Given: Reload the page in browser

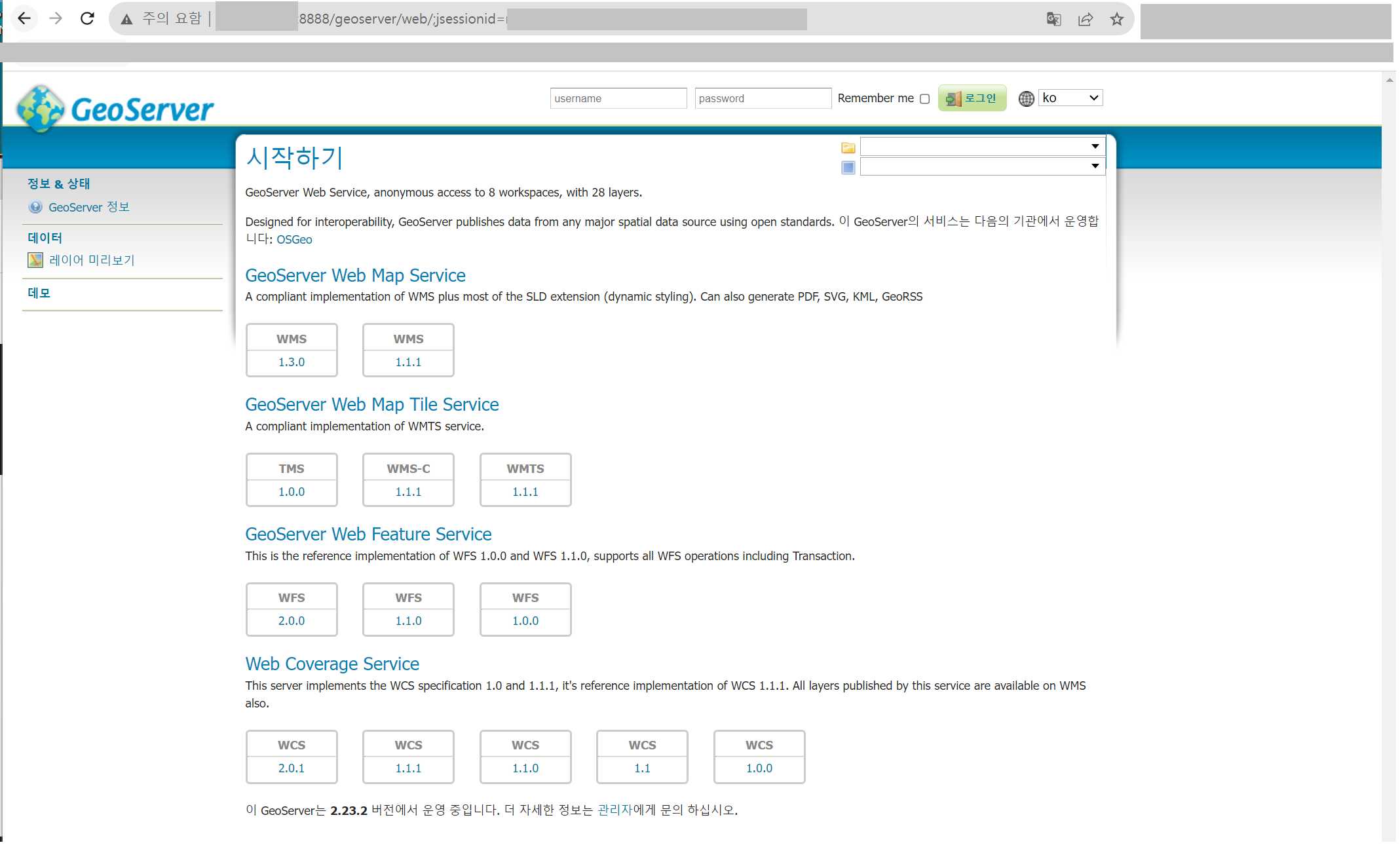Looking at the screenshot, I should pos(87,18).
